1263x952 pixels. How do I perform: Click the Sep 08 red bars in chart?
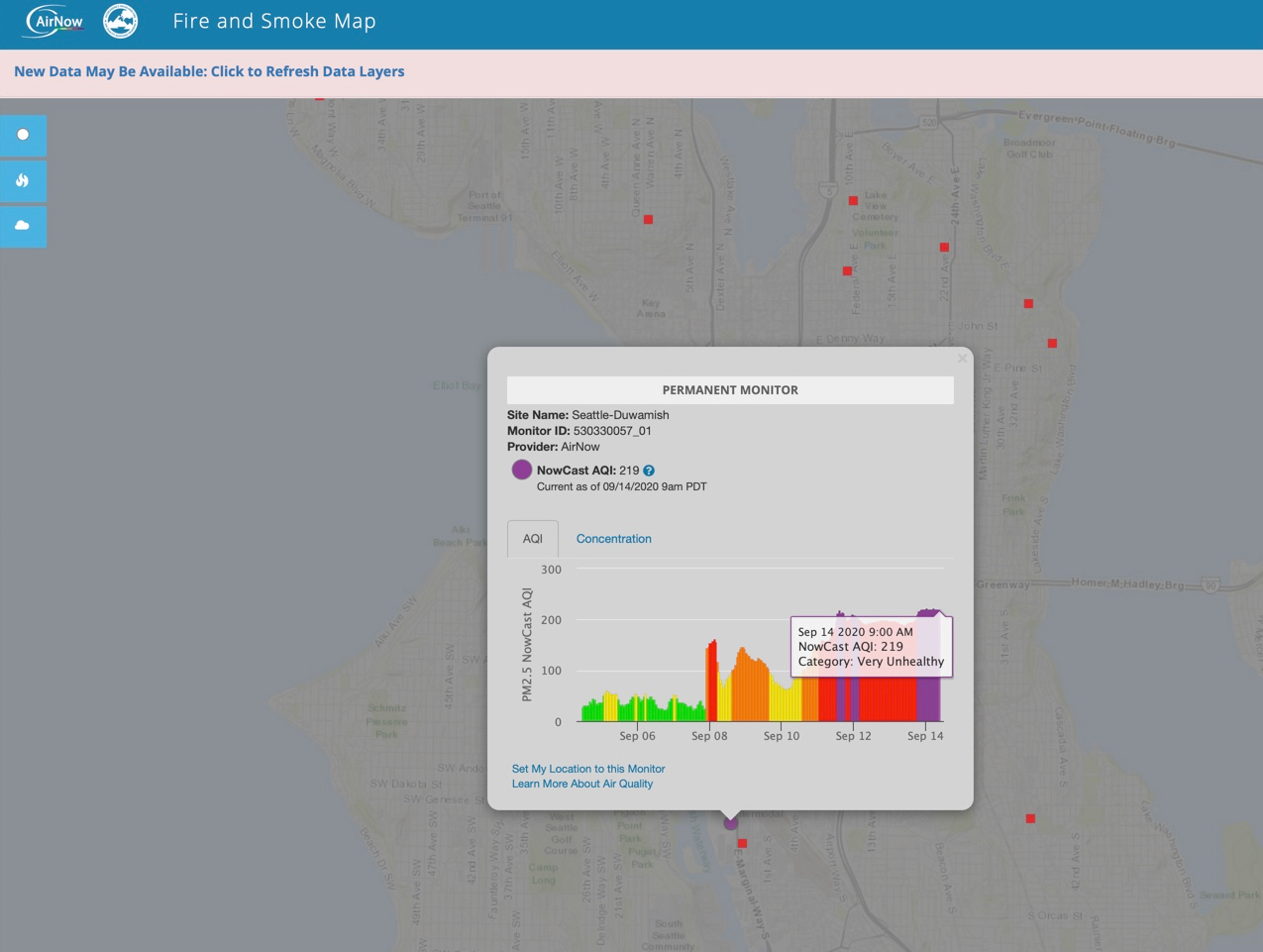tap(711, 681)
